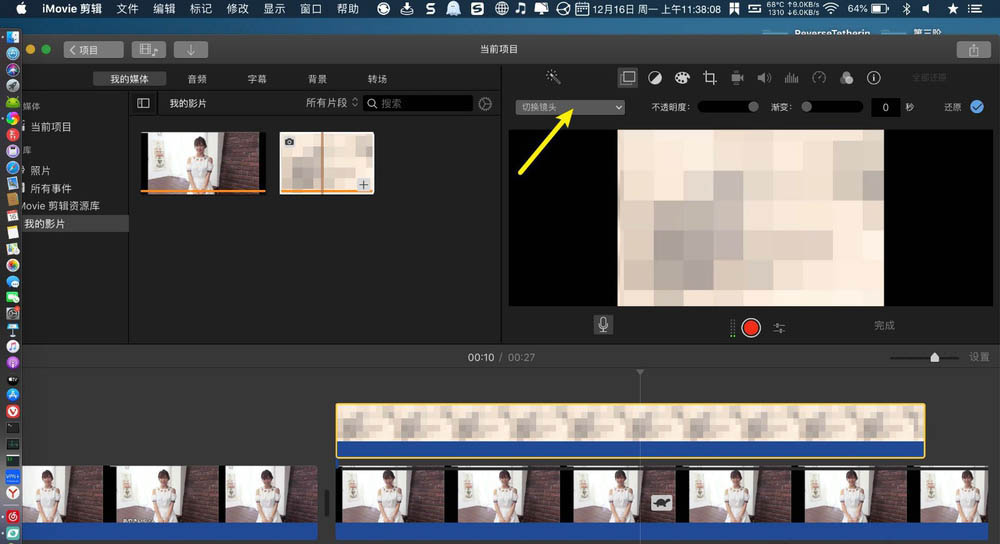Click the import down-arrow toolbar button
The image size is (1000, 544).
(x=190, y=50)
